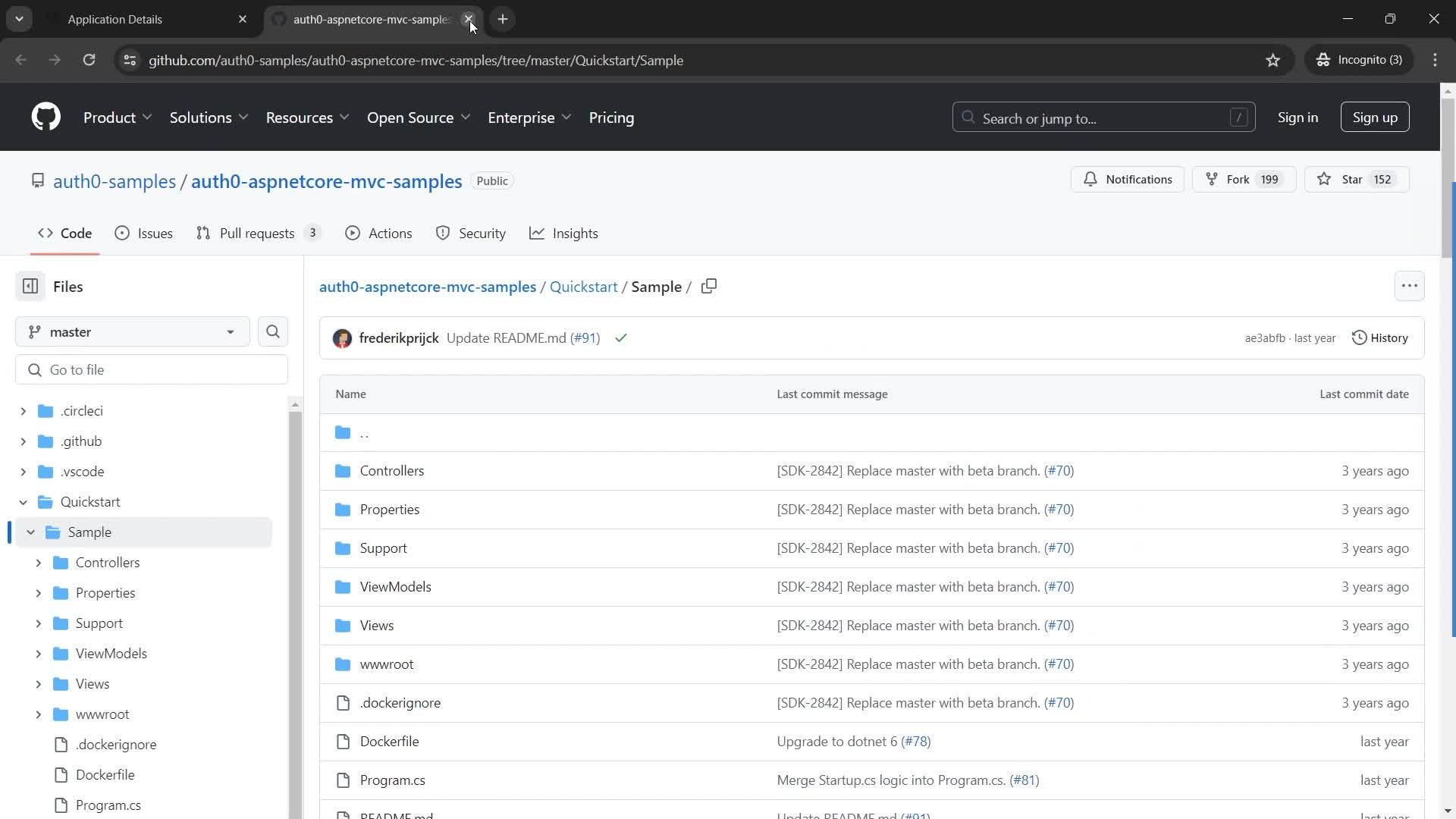Open the Pull requests tab
This screenshot has width=1456, height=819.
(x=259, y=234)
